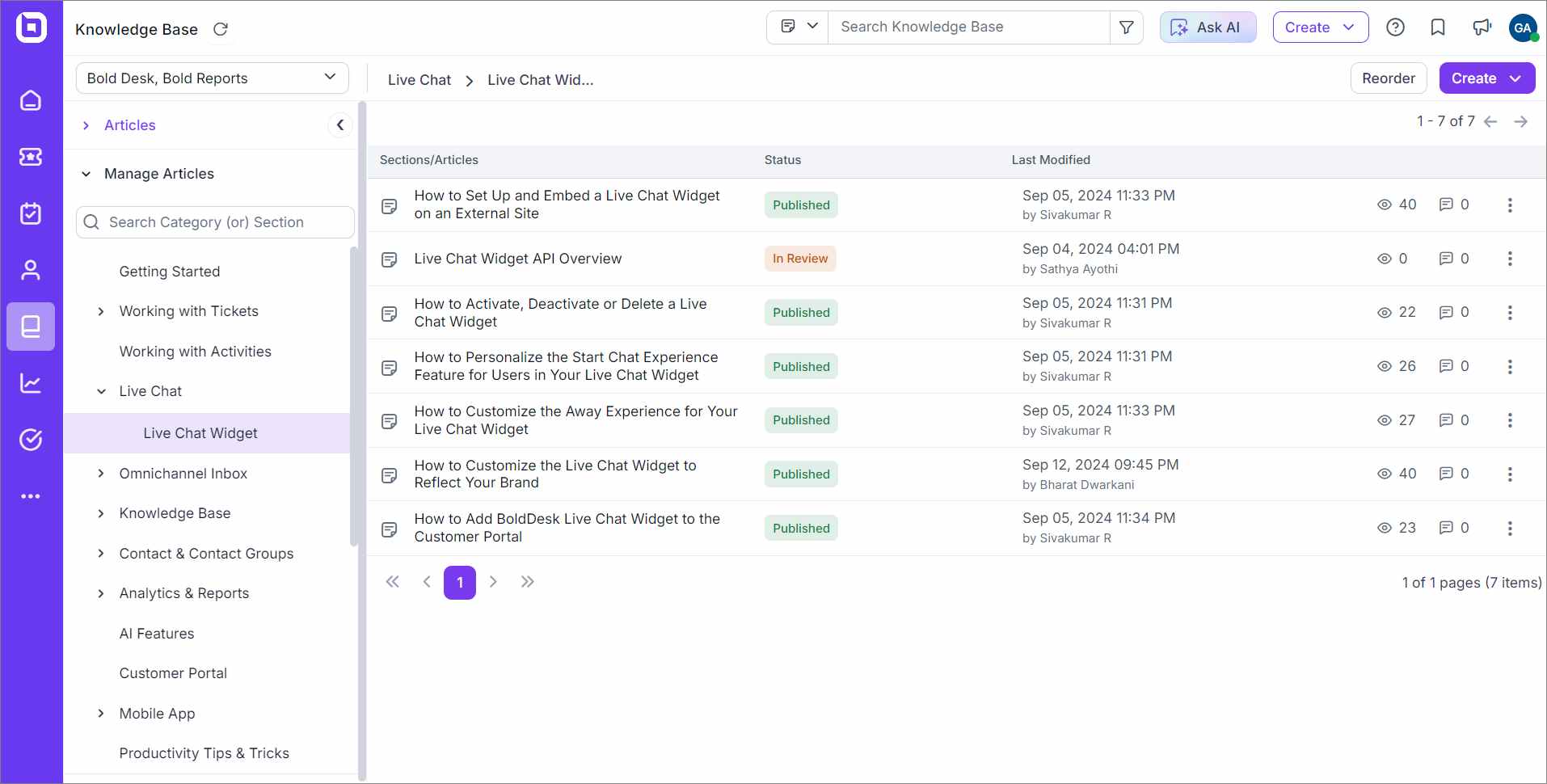
Task: Select the Live Chat Widget section
Action: tap(207, 433)
